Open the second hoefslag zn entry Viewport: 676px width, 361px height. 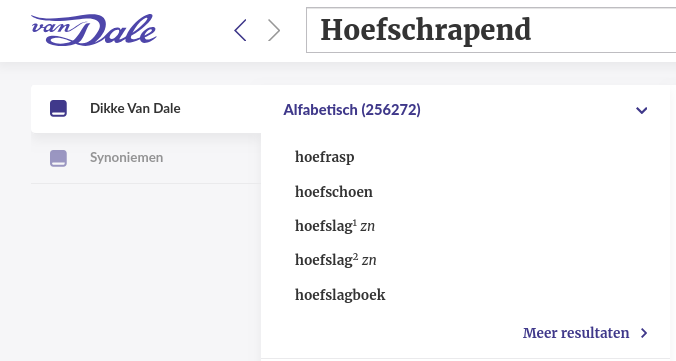[x=335, y=260]
